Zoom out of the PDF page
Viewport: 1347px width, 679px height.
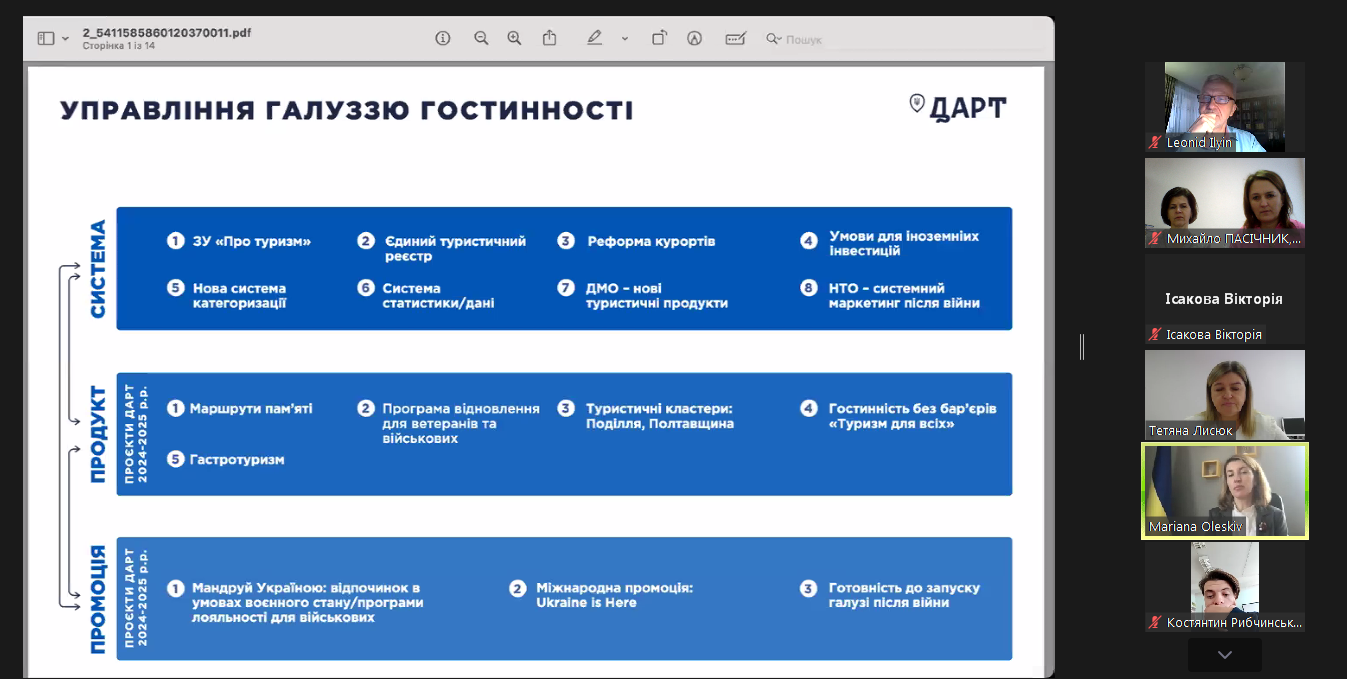tap(481, 38)
